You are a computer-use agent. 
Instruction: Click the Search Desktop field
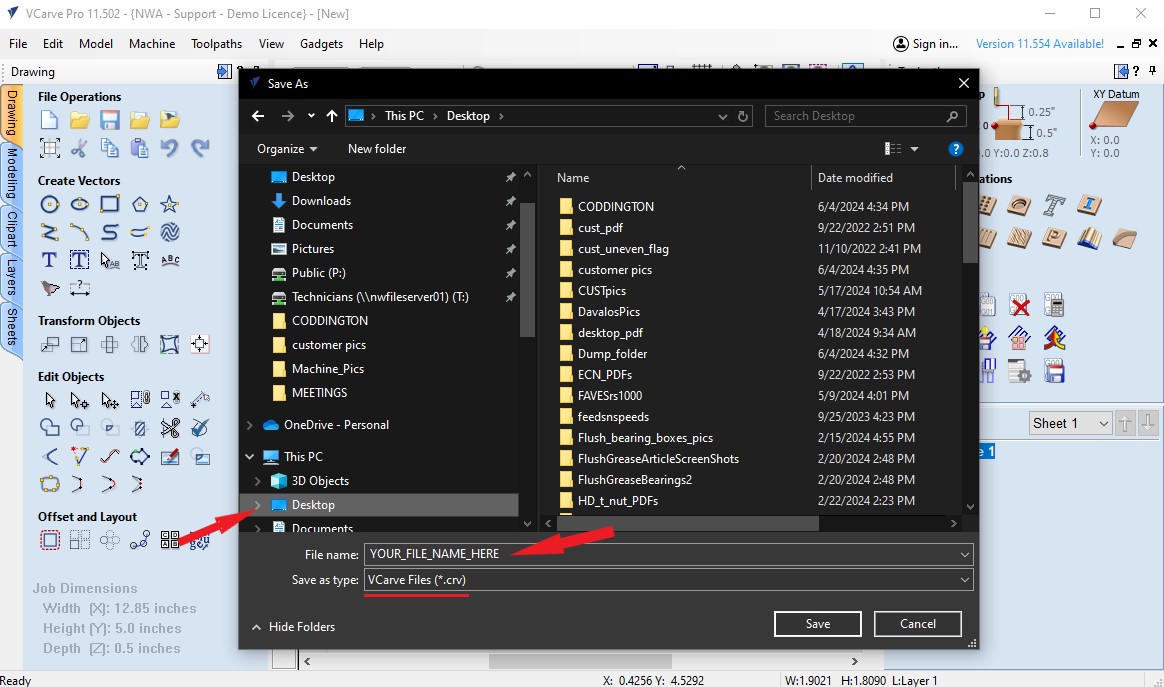866,116
